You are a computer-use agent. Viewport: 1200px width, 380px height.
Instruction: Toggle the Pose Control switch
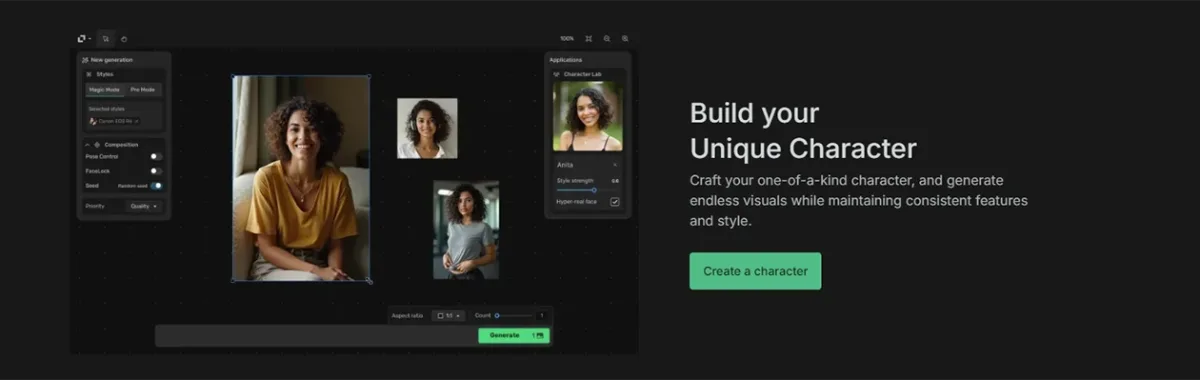[156, 157]
